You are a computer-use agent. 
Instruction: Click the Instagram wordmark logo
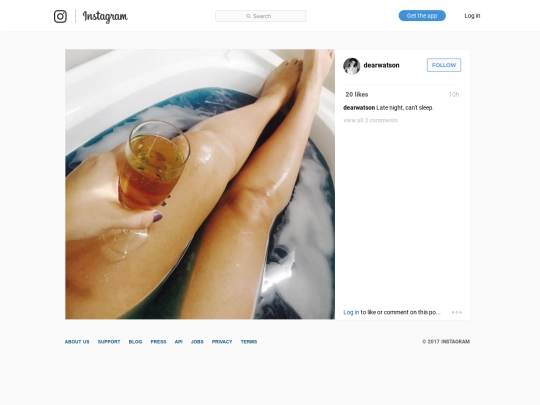coord(105,17)
